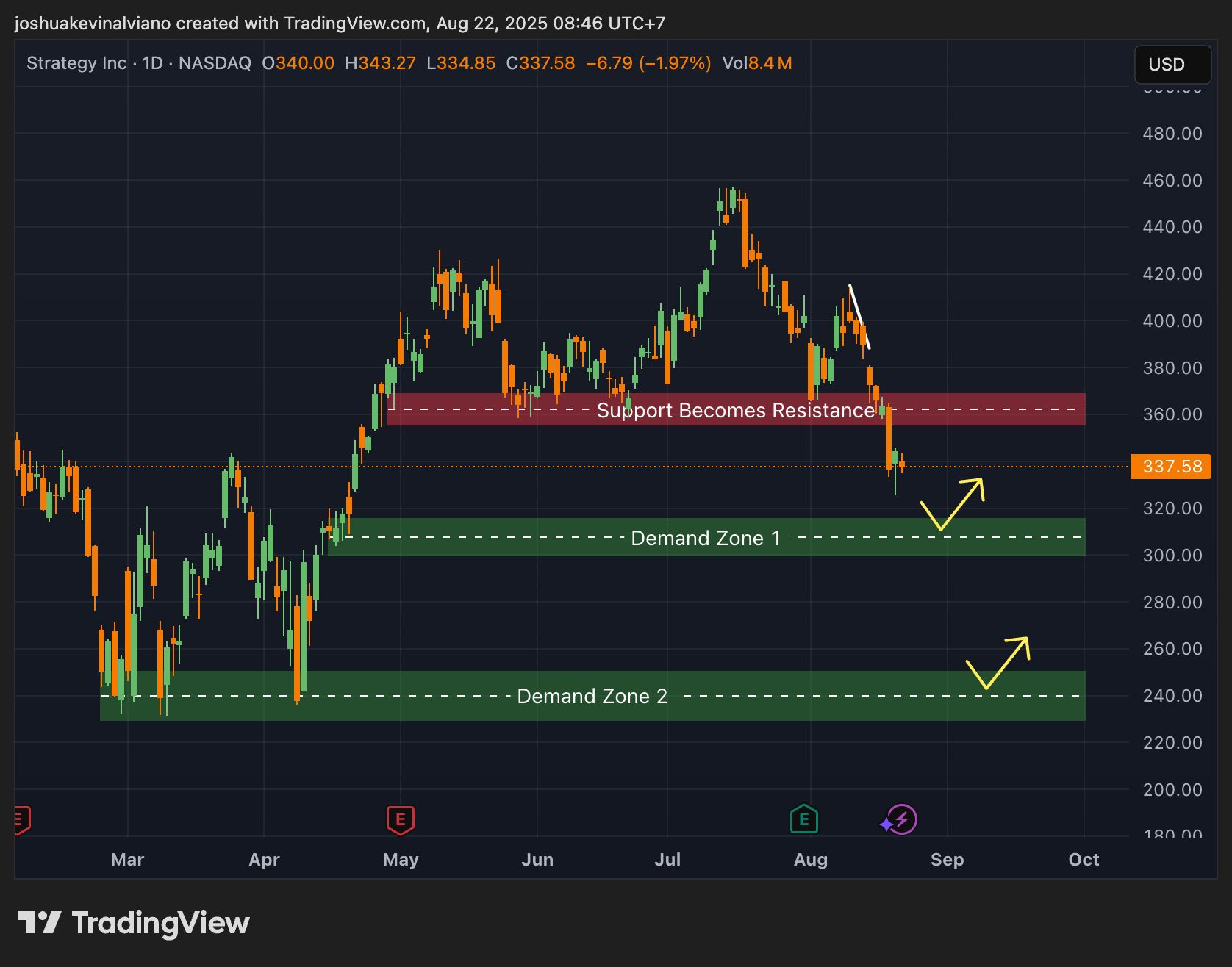Click the May earnings event icon

coord(401,819)
